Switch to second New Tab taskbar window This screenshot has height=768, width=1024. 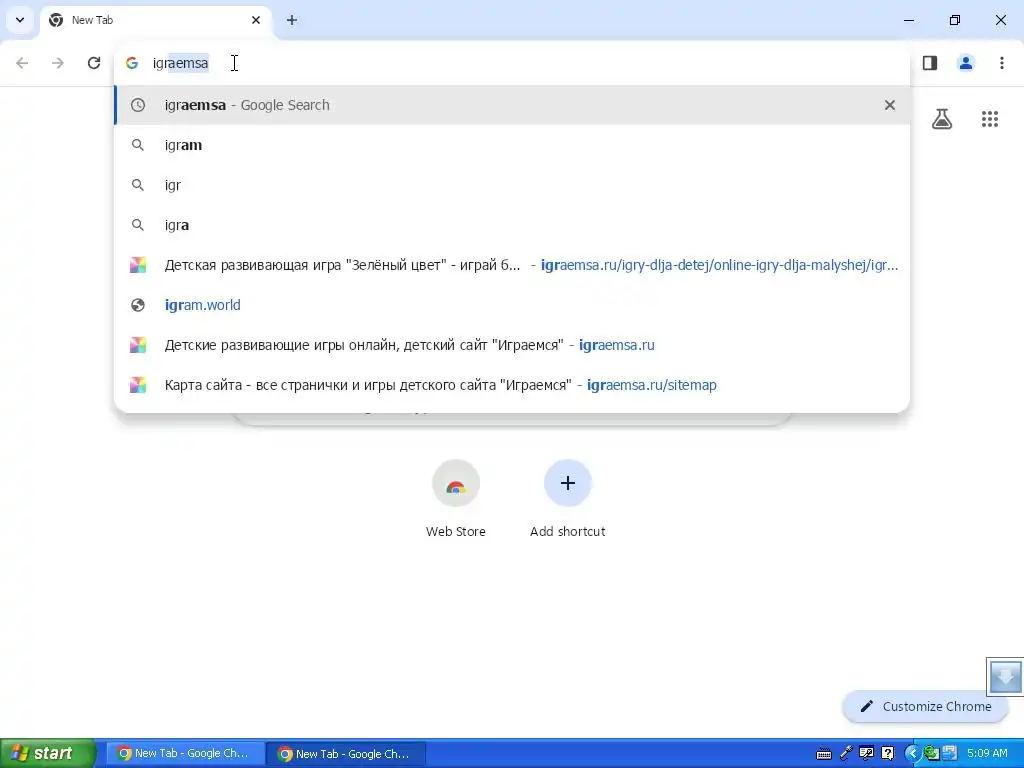(x=346, y=754)
